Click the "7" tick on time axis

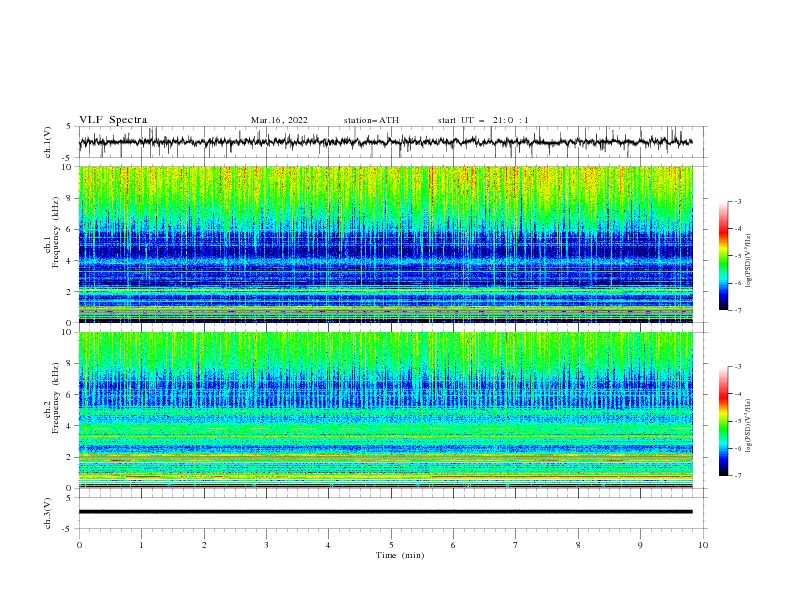(516, 545)
